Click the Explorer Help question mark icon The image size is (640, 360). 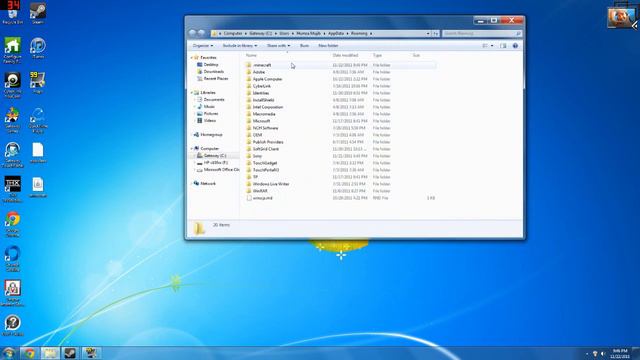(515, 46)
